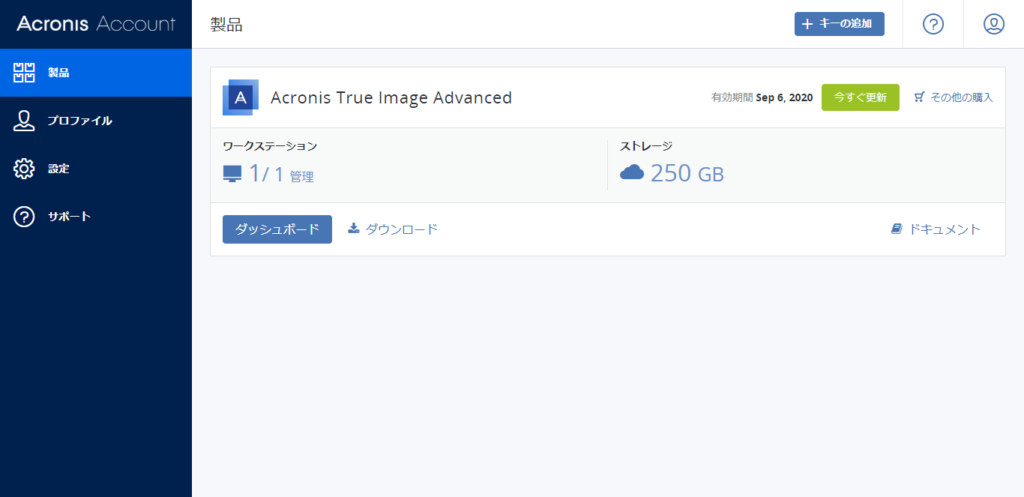Click the サポート question mark icon in sidebar

coord(24,217)
